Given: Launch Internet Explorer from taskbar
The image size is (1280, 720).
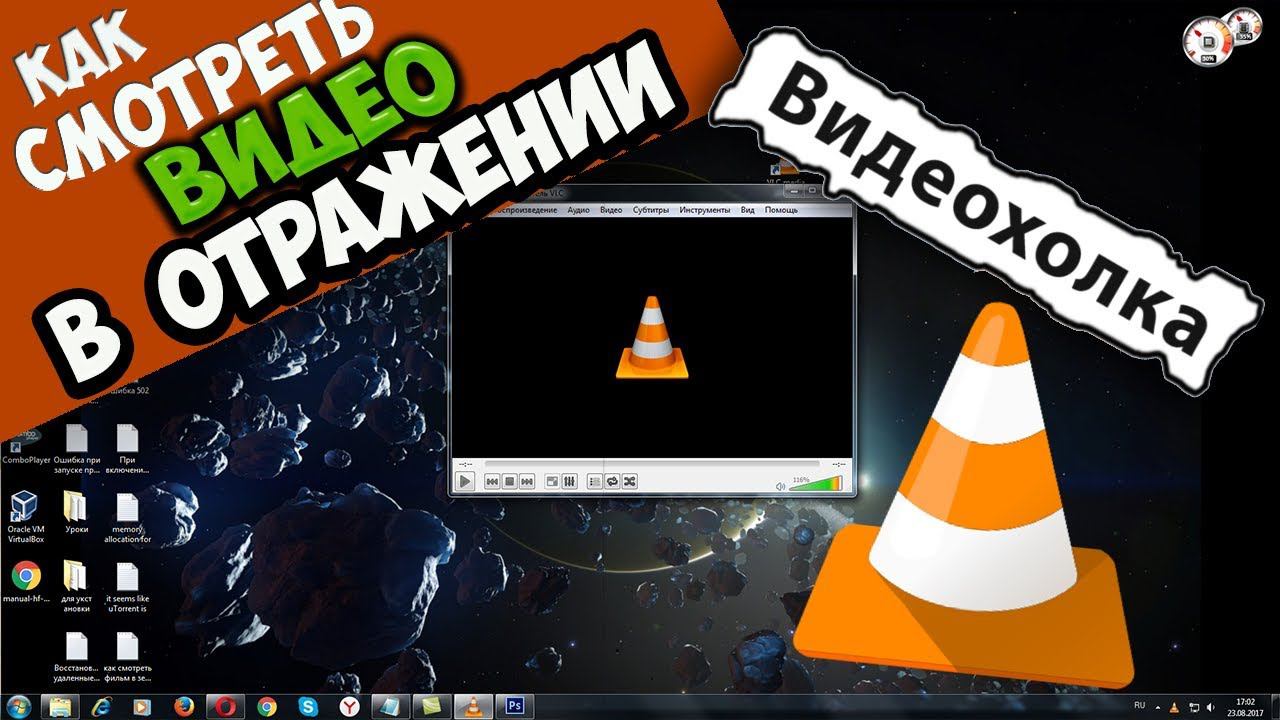Looking at the screenshot, I should (x=100, y=707).
